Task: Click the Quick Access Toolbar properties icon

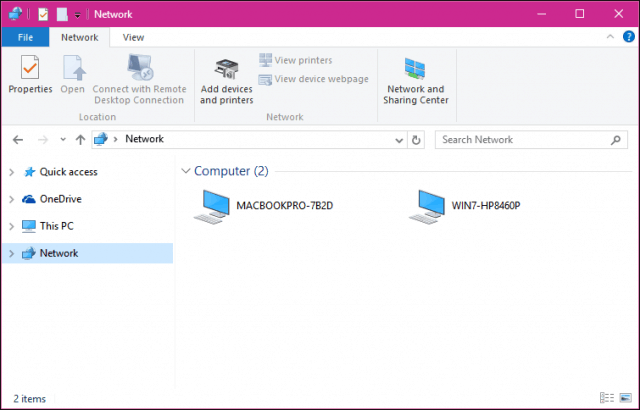Action: coord(43,14)
